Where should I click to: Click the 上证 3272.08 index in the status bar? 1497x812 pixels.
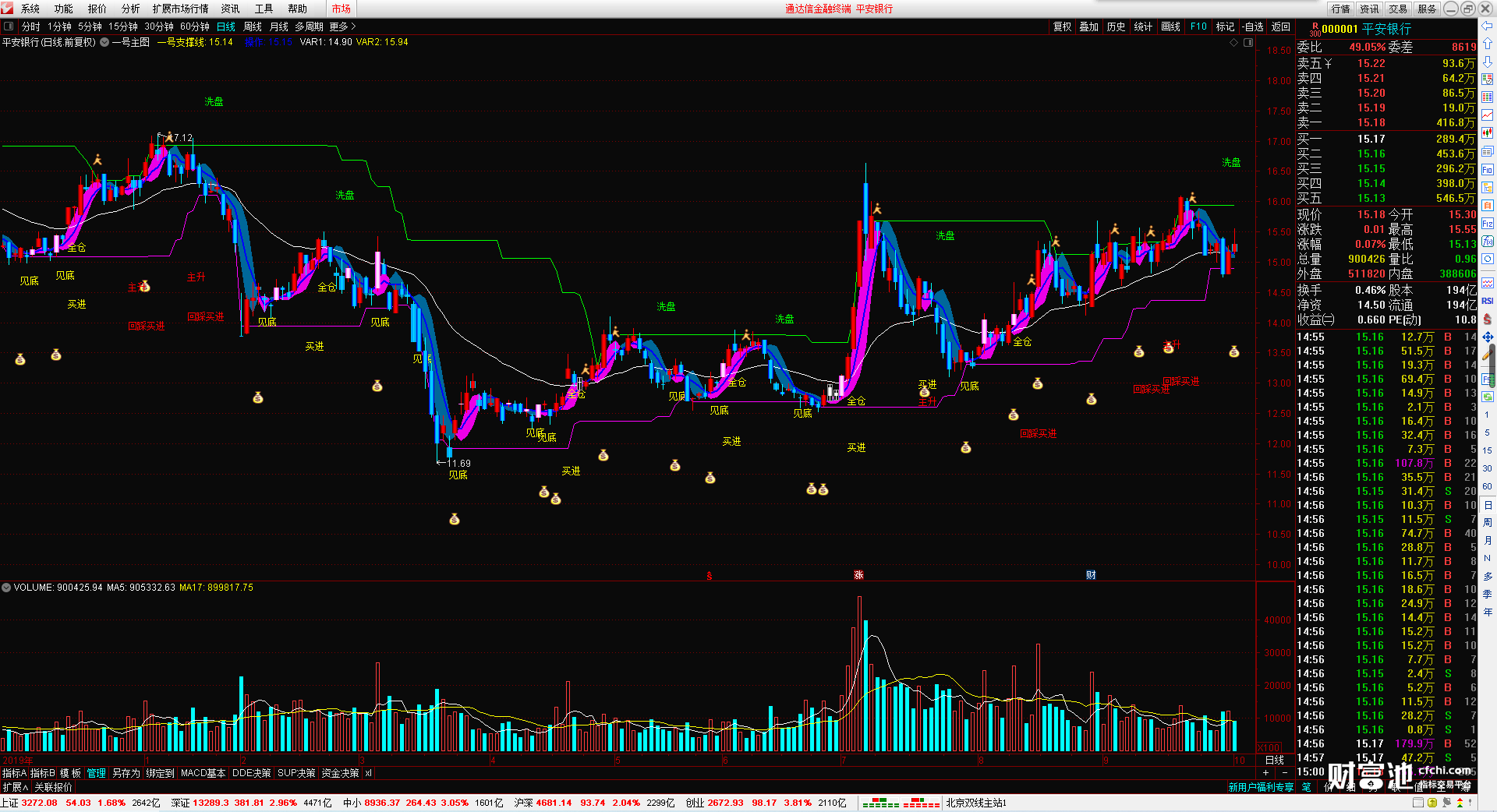click(x=30, y=803)
